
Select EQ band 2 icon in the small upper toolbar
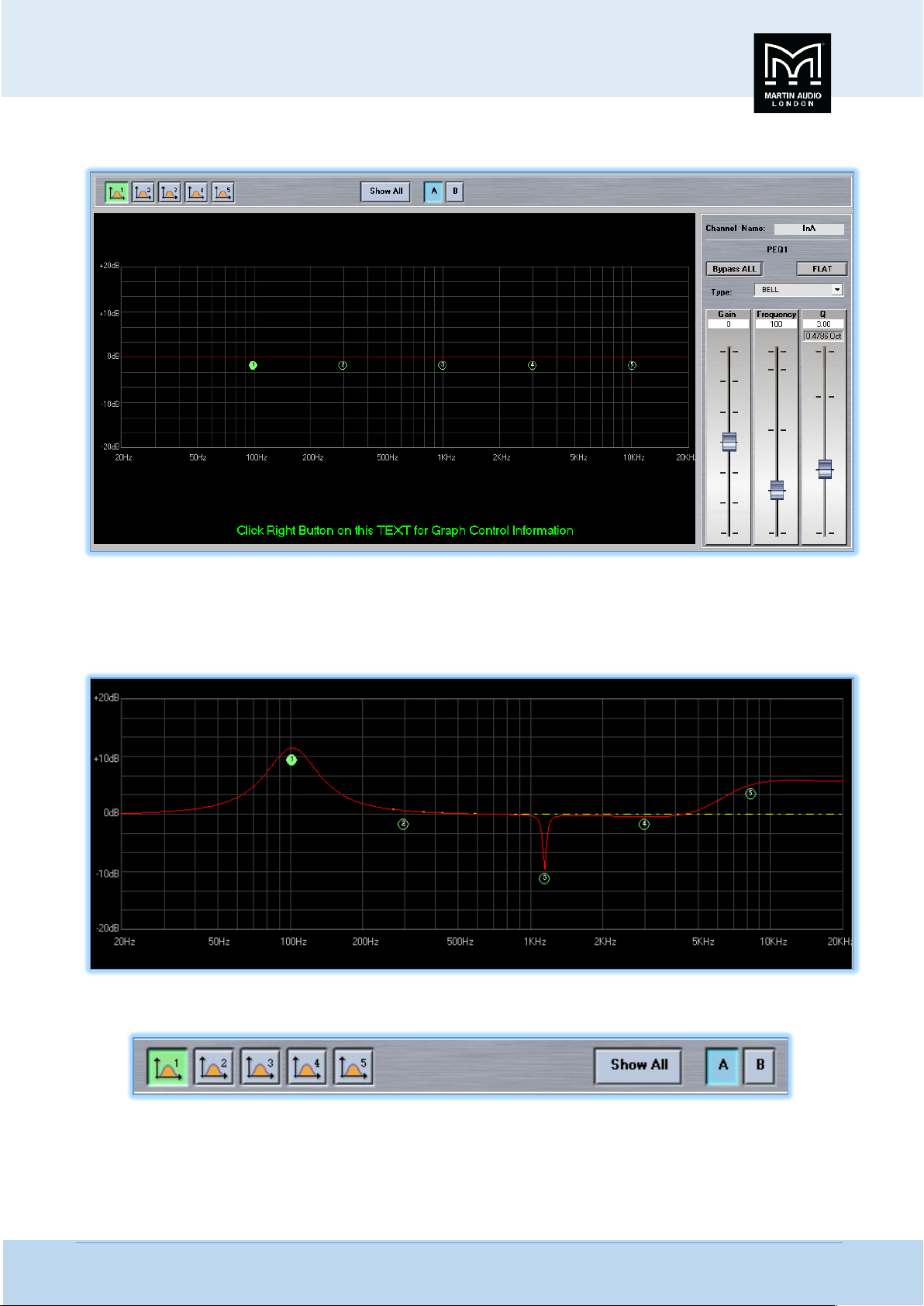[143, 191]
